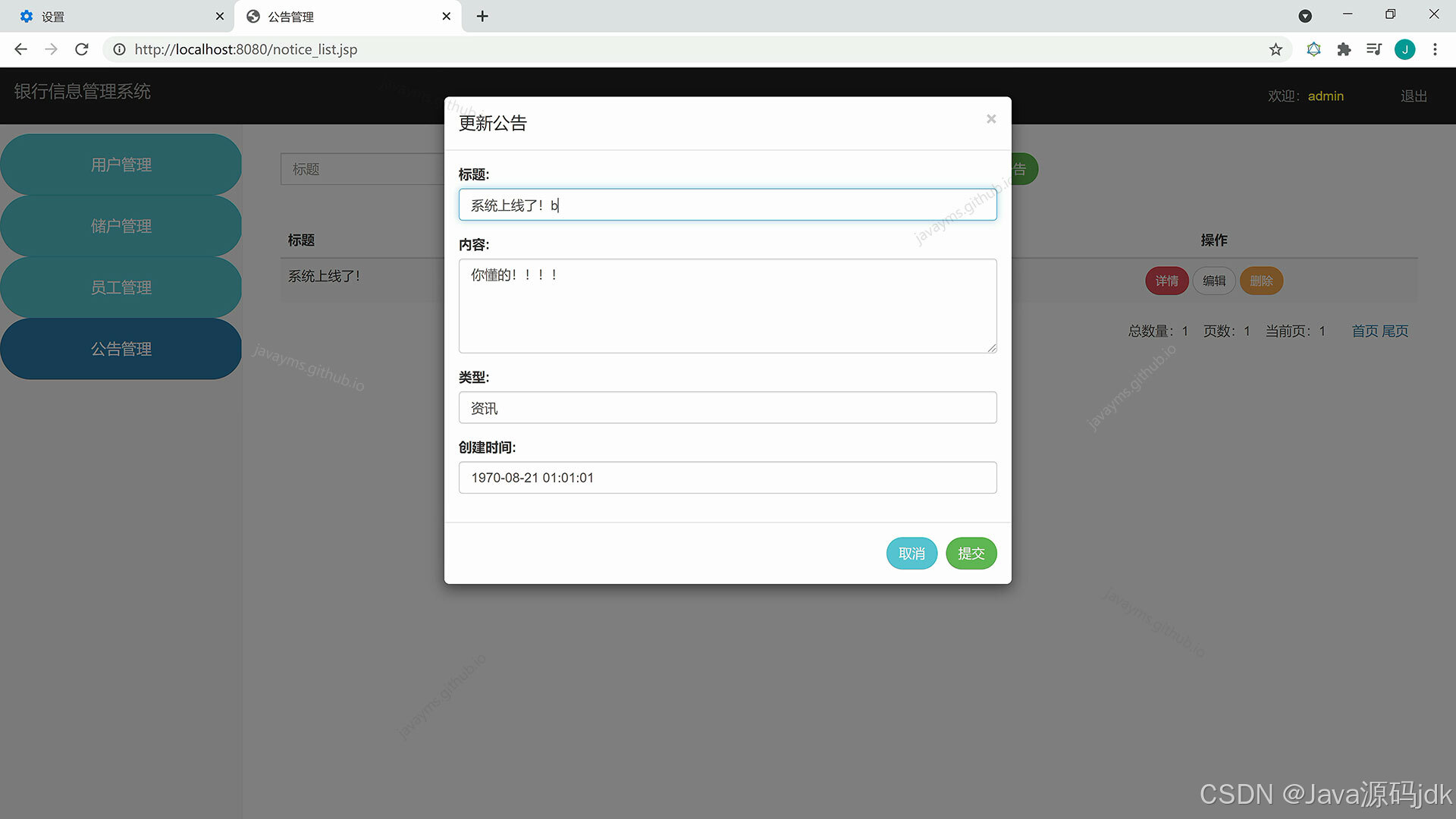Screen dimensions: 1456x819
Task: Switch to the 公告管理 browser tab
Action: tap(348, 16)
